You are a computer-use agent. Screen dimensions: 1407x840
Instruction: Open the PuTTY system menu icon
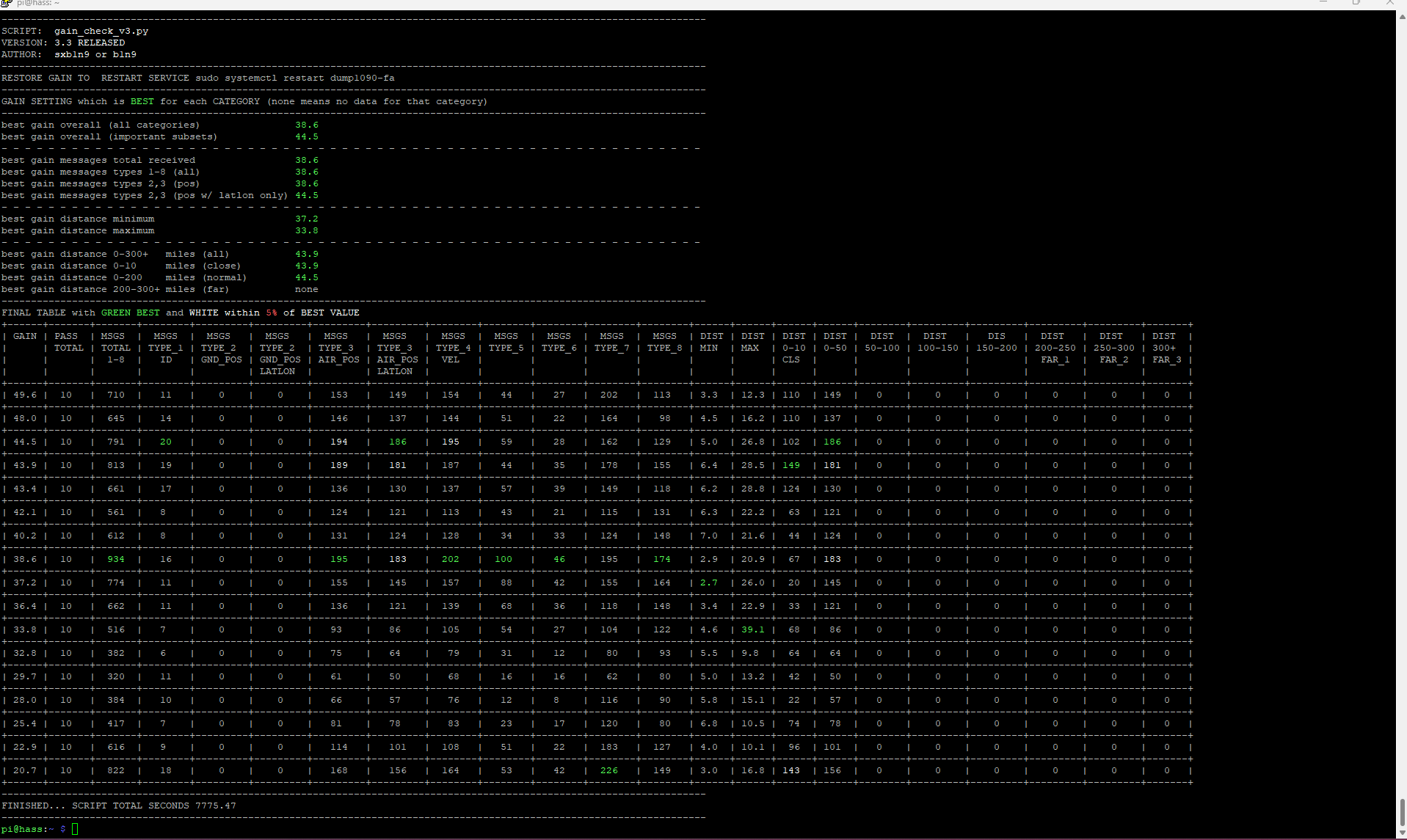(6, 3)
